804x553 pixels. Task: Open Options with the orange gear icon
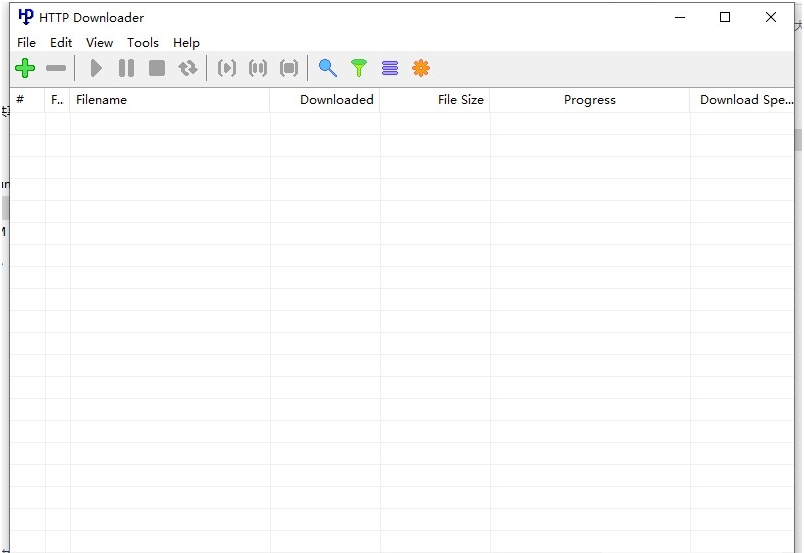421,68
